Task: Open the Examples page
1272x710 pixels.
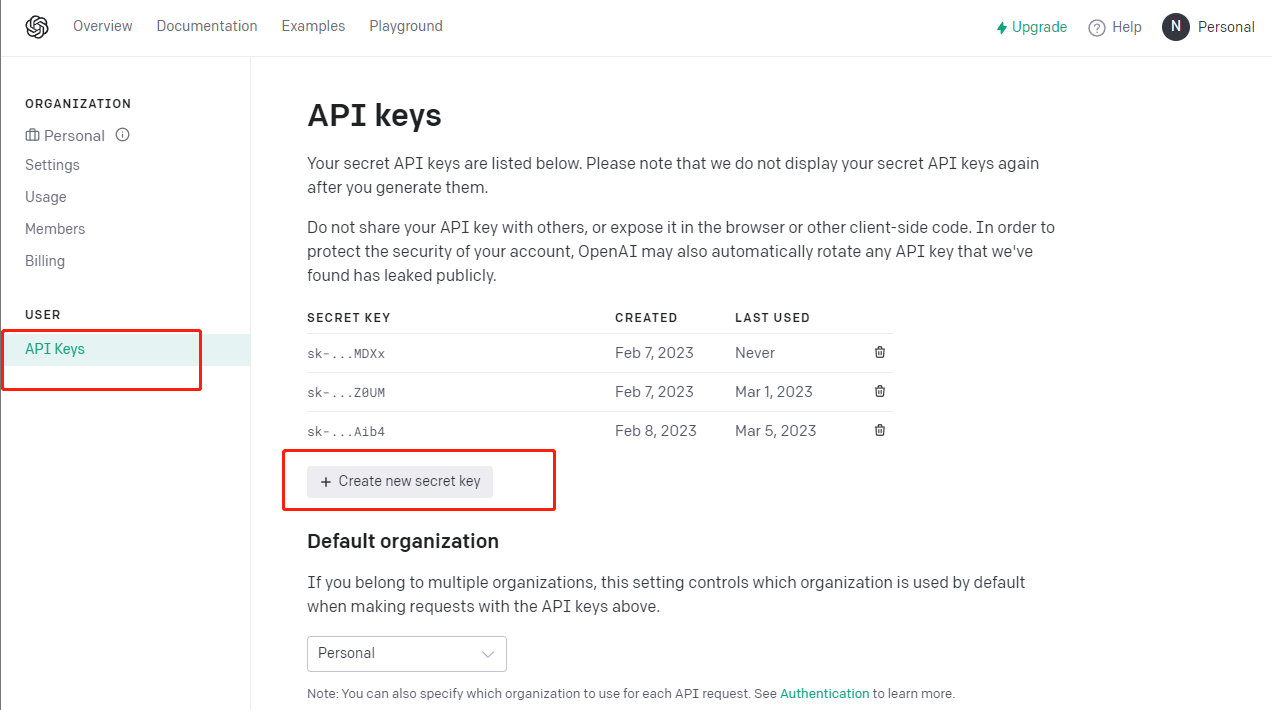Action: [x=313, y=26]
